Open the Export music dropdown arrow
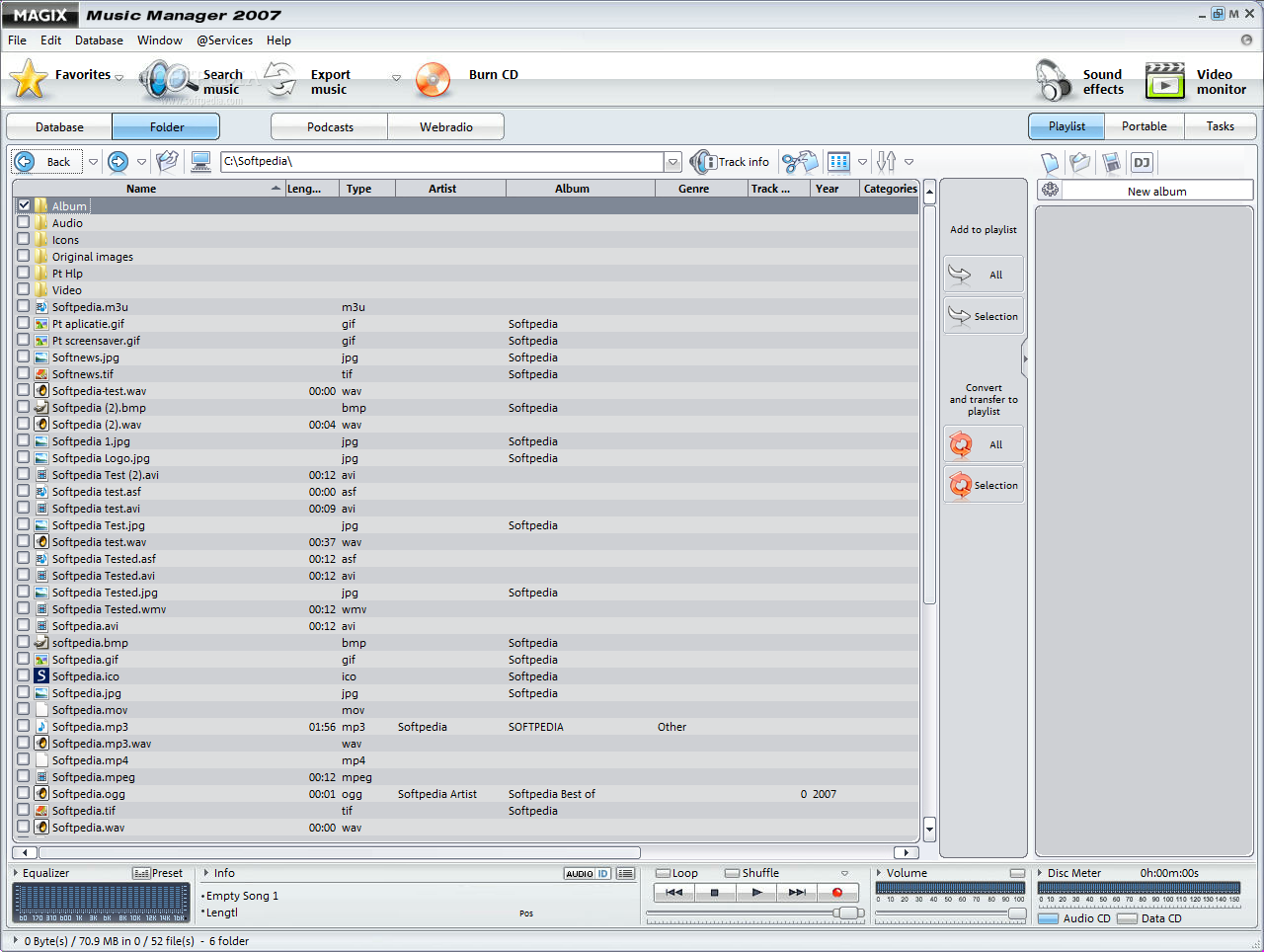The image size is (1264, 952). [x=396, y=78]
